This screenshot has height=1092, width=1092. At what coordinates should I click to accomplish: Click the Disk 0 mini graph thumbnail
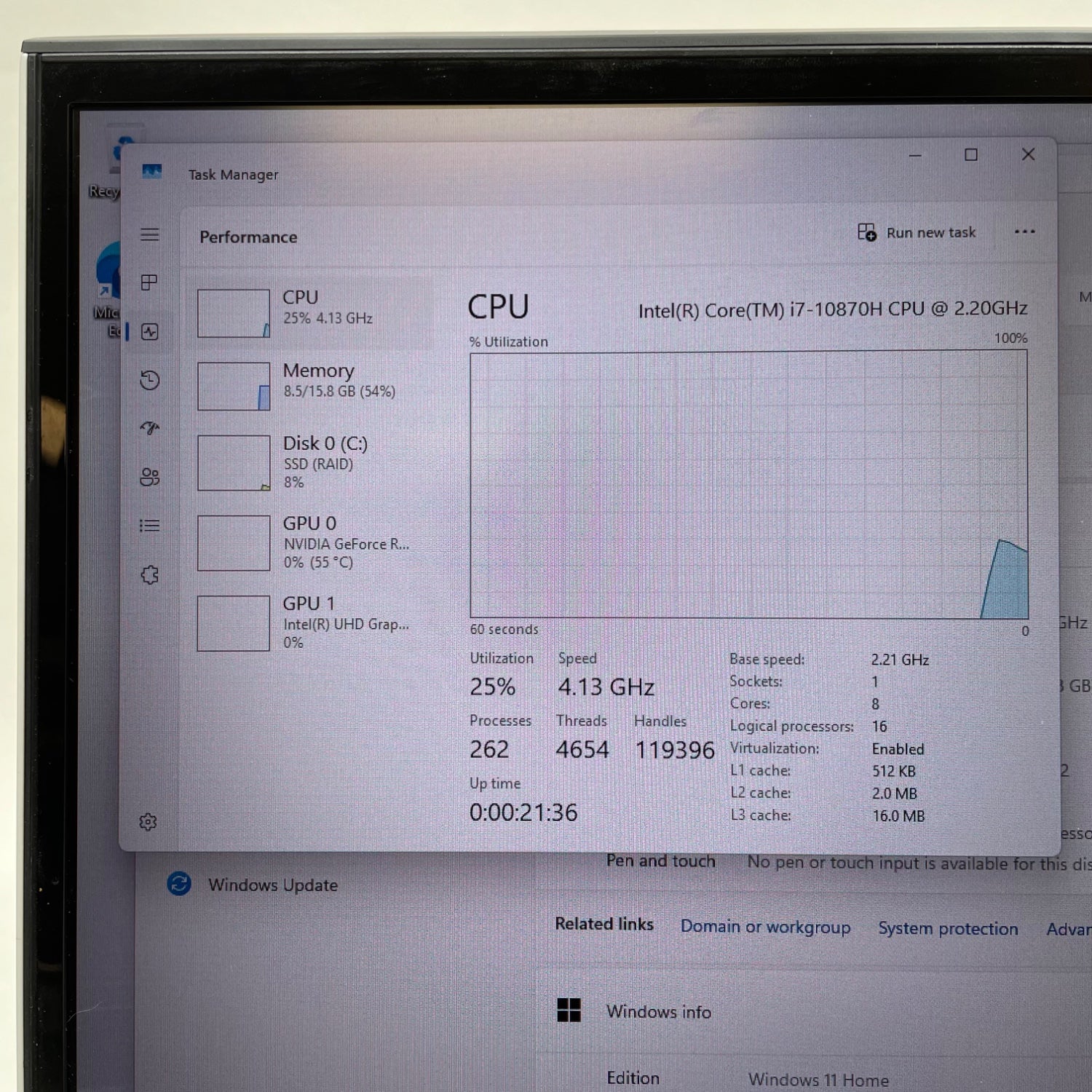tap(234, 463)
